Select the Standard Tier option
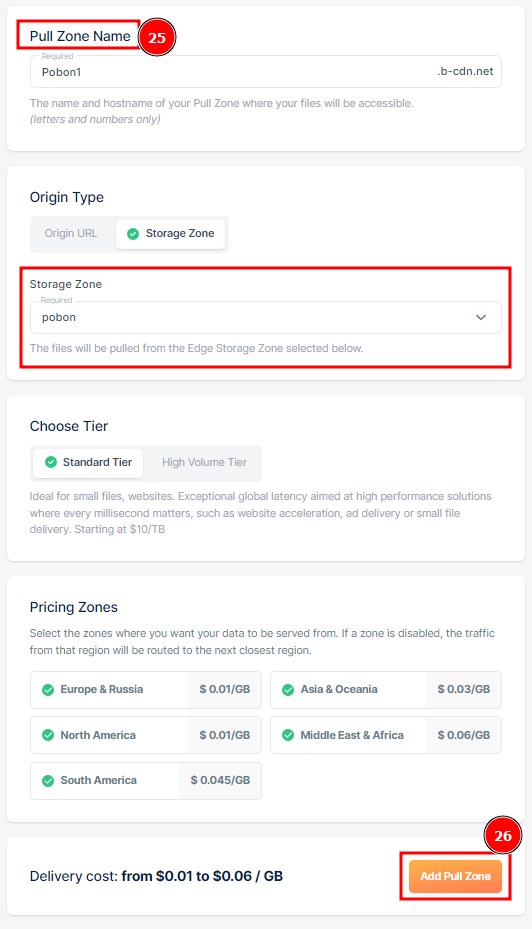The height and width of the screenshot is (929, 532). pyautogui.click(x=88, y=463)
